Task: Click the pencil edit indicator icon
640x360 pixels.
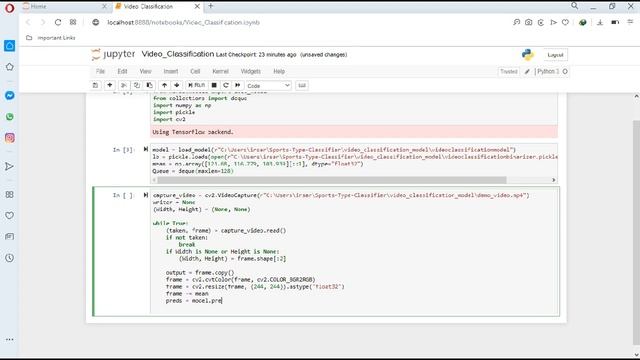Action: coord(527,71)
